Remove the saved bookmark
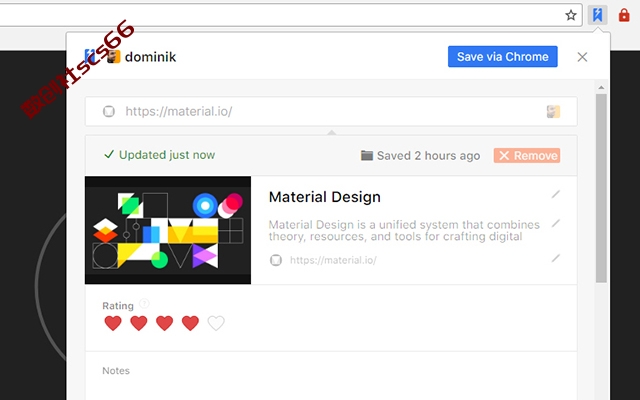This screenshot has width=640, height=400. click(527, 156)
